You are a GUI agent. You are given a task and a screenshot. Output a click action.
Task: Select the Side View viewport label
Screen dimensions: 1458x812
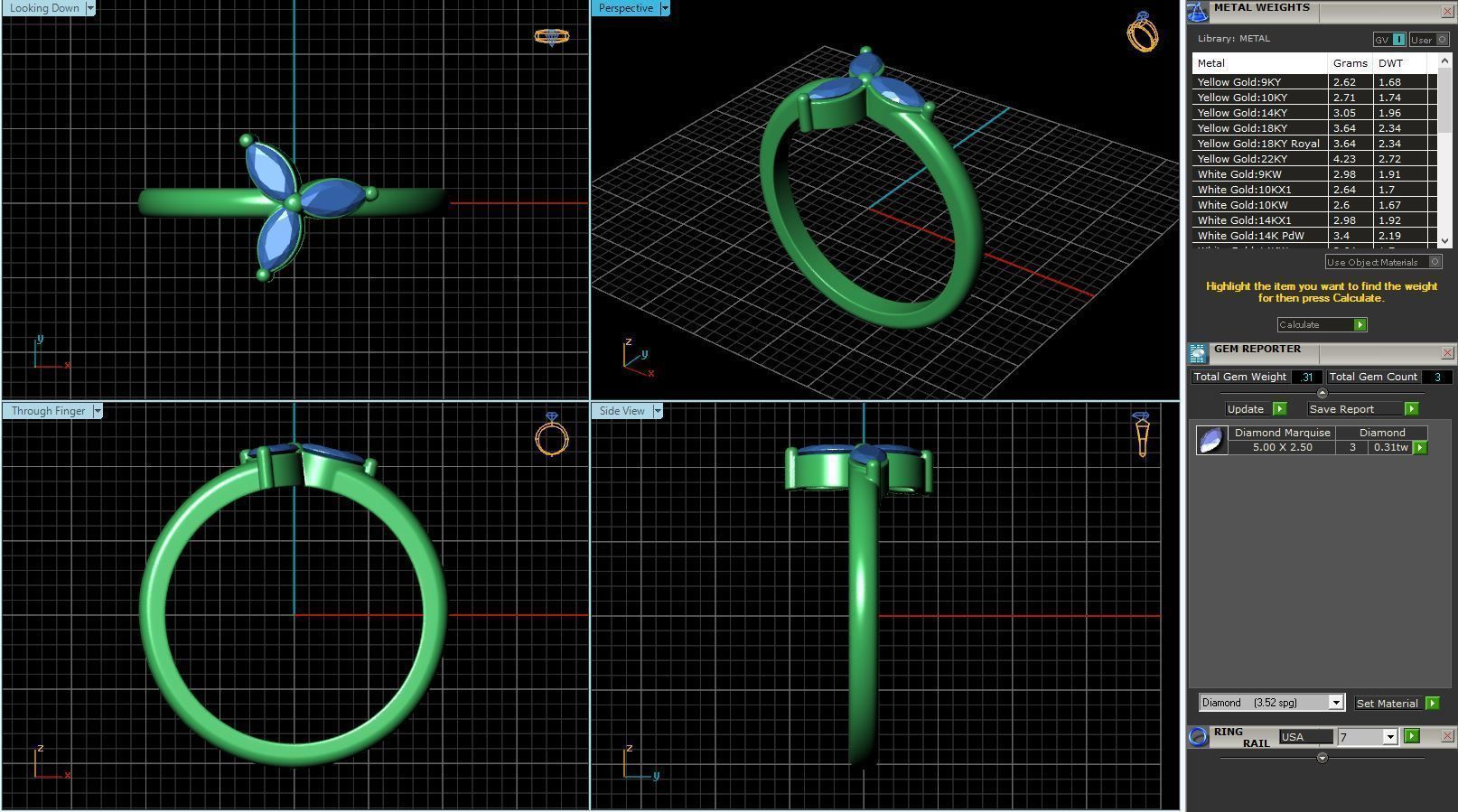point(622,411)
